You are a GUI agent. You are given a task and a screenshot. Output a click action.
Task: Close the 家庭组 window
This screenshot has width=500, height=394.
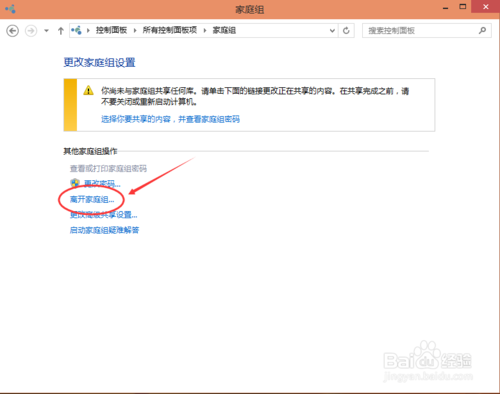tap(485, 7)
